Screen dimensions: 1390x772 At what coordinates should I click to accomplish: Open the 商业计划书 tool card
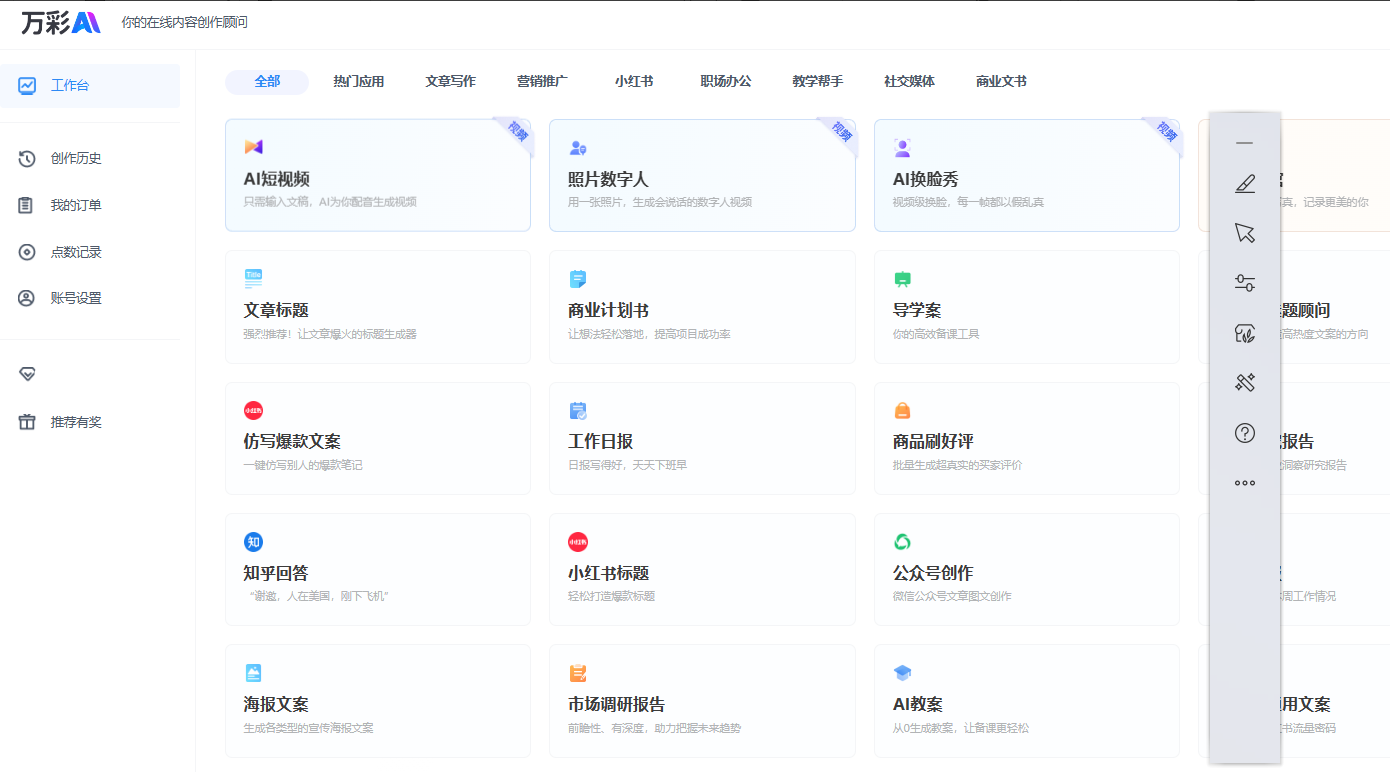[701, 307]
